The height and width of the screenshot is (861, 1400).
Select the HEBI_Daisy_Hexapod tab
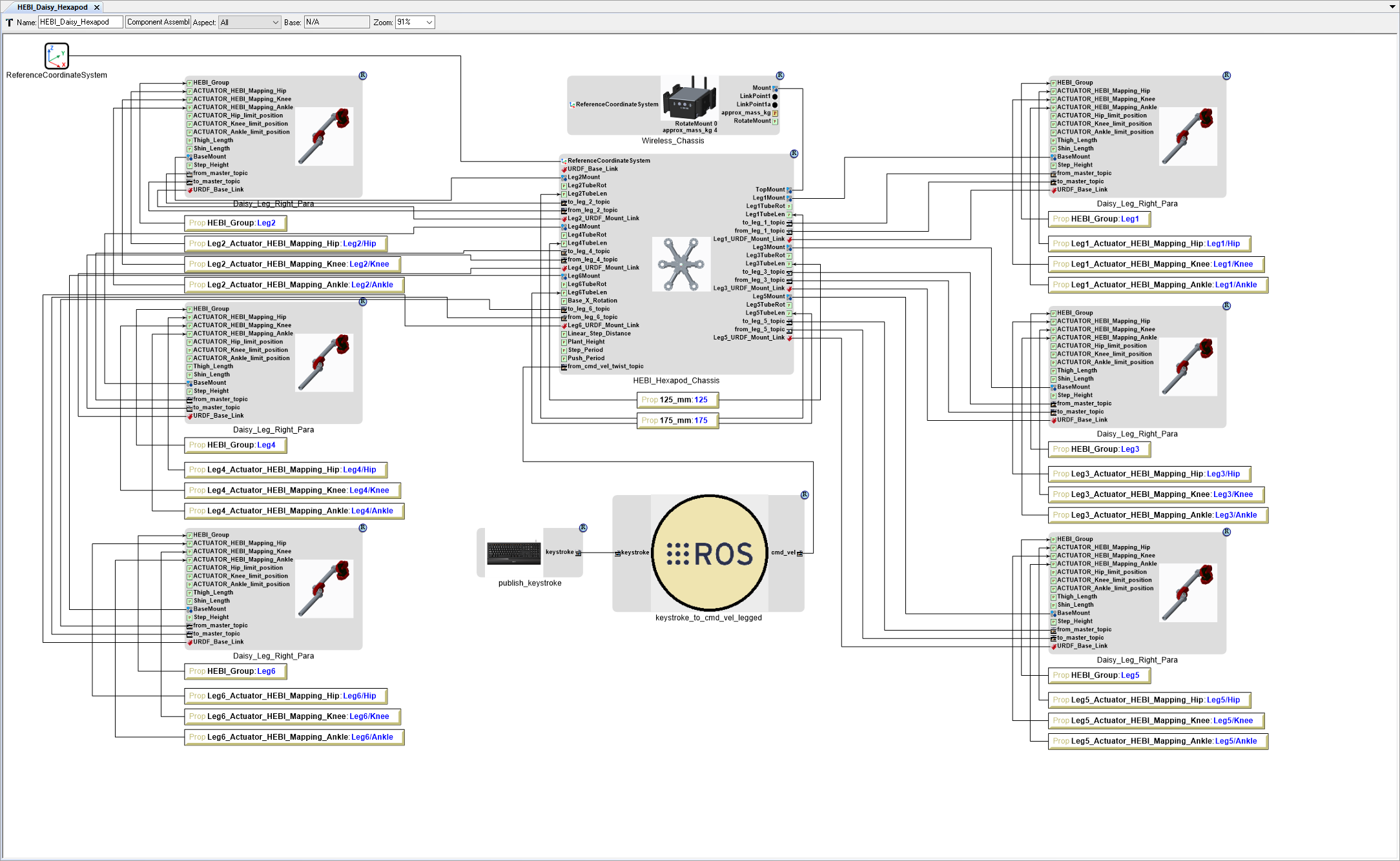pos(55,7)
